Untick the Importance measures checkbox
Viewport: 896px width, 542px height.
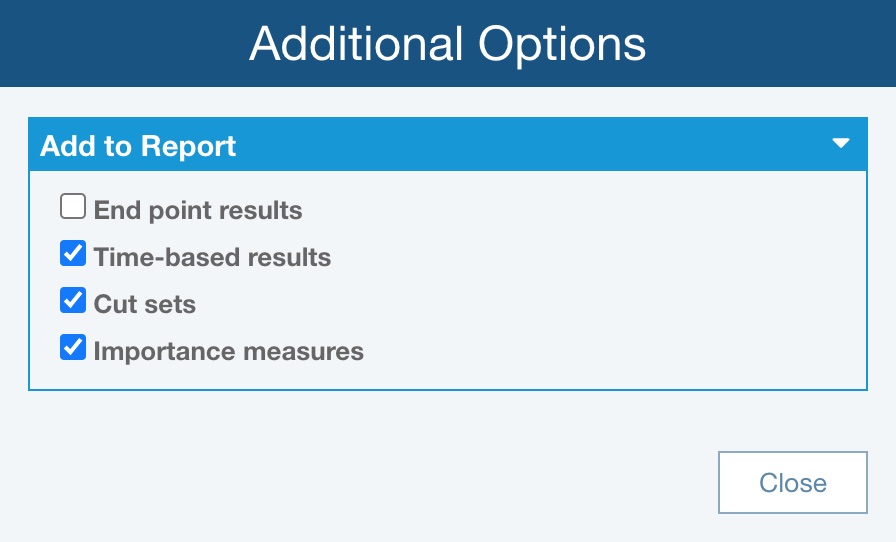73,348
